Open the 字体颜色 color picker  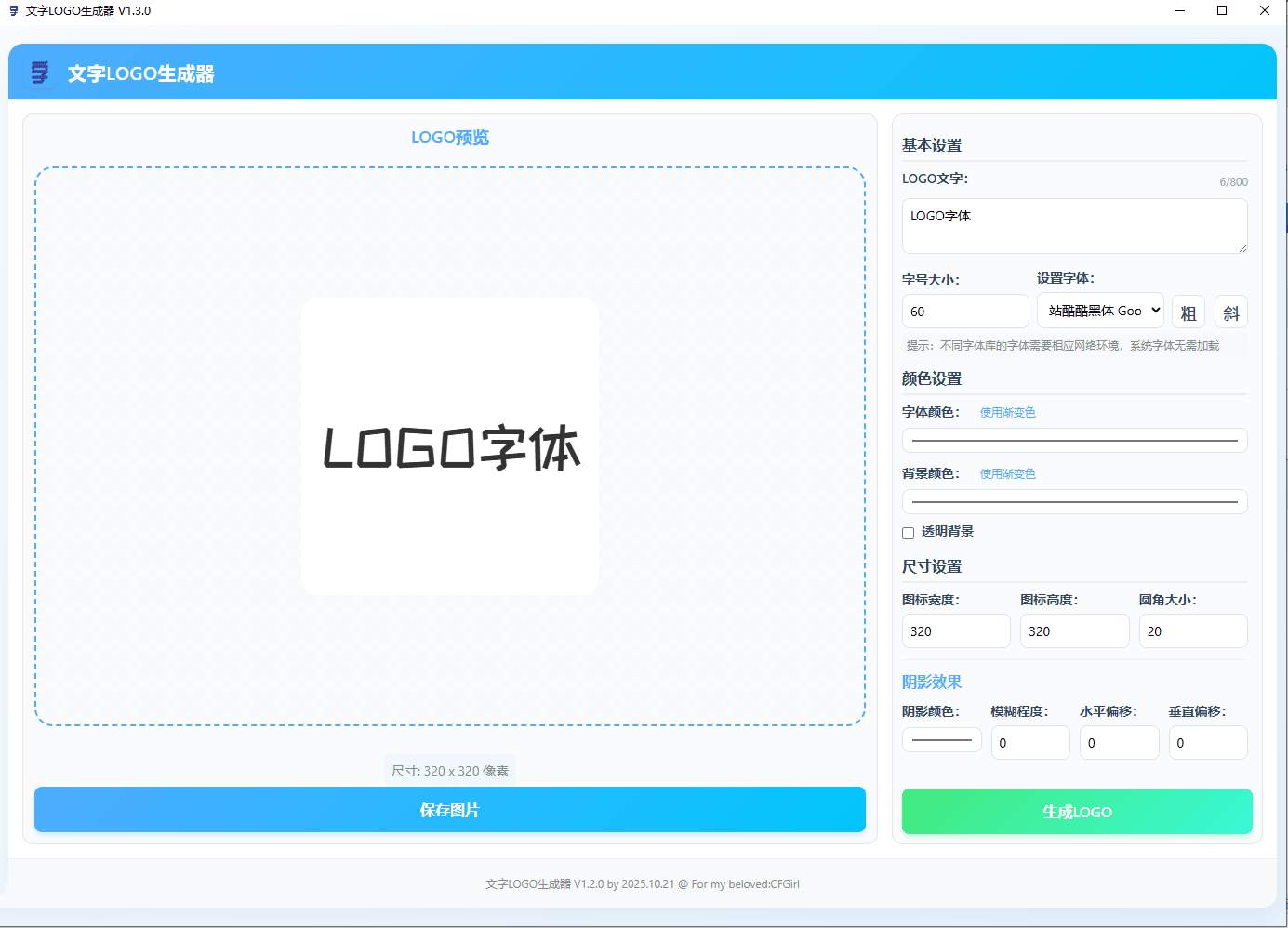pyautogui.click(x=1074, y=440)
